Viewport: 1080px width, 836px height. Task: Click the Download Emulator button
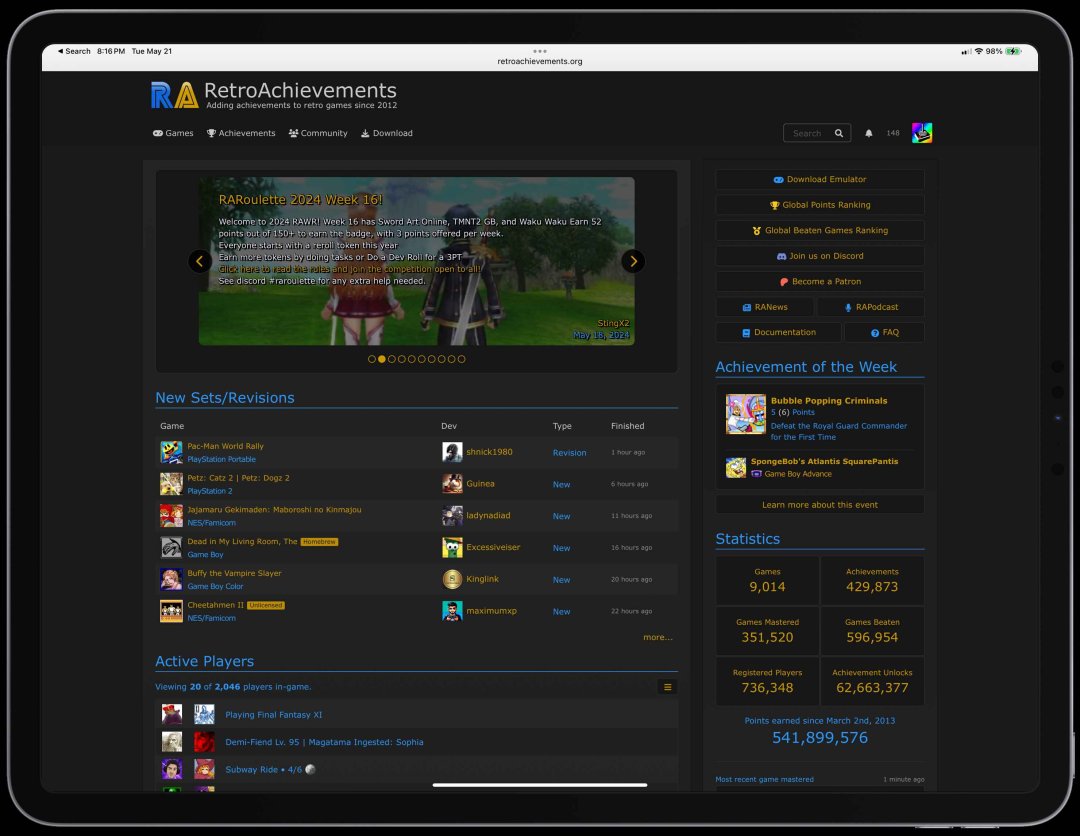(819, 180)
